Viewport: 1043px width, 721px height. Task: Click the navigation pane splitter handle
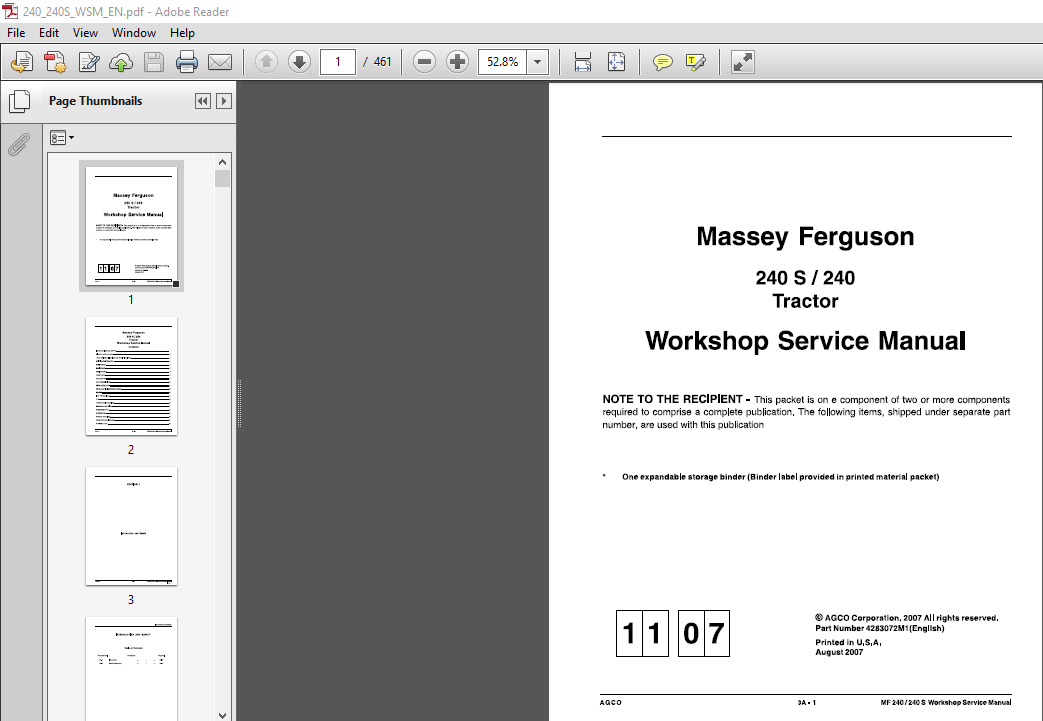[239, 403]
